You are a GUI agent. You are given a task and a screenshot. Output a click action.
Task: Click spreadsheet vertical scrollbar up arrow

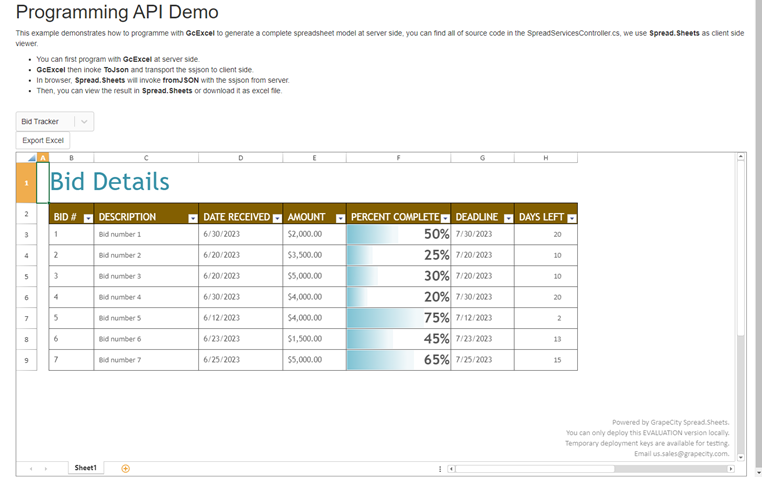click(741, 156)
